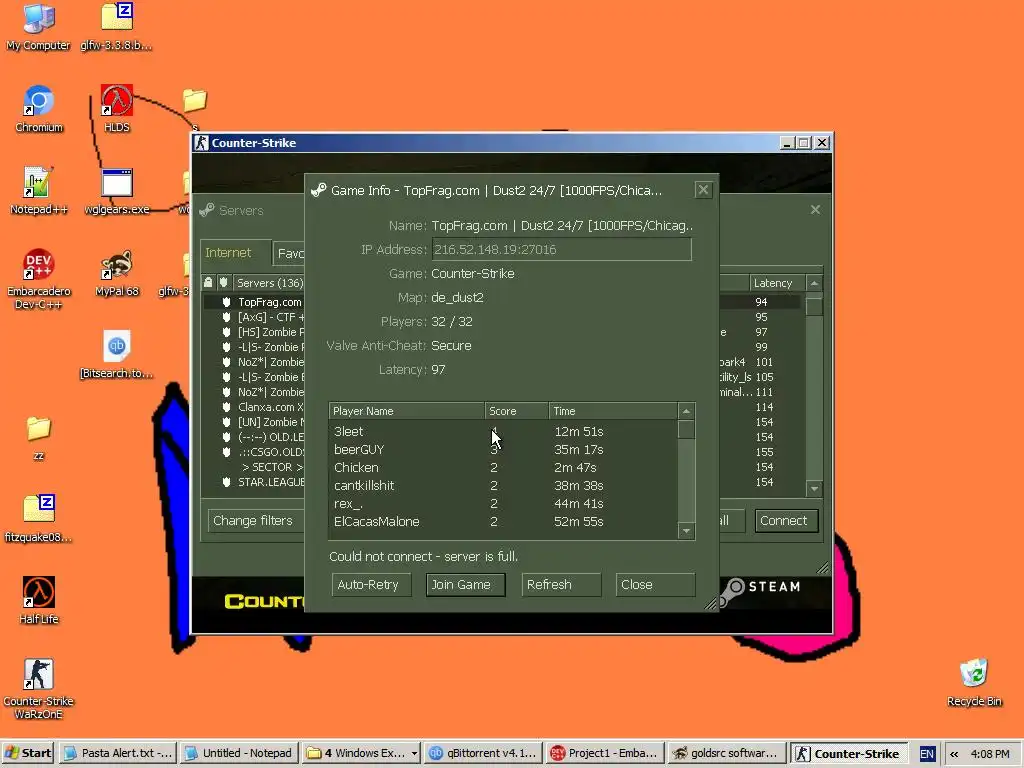Click the Steam icon in Game Info title
Viewport: 1024px width, 768px height.
319,190
